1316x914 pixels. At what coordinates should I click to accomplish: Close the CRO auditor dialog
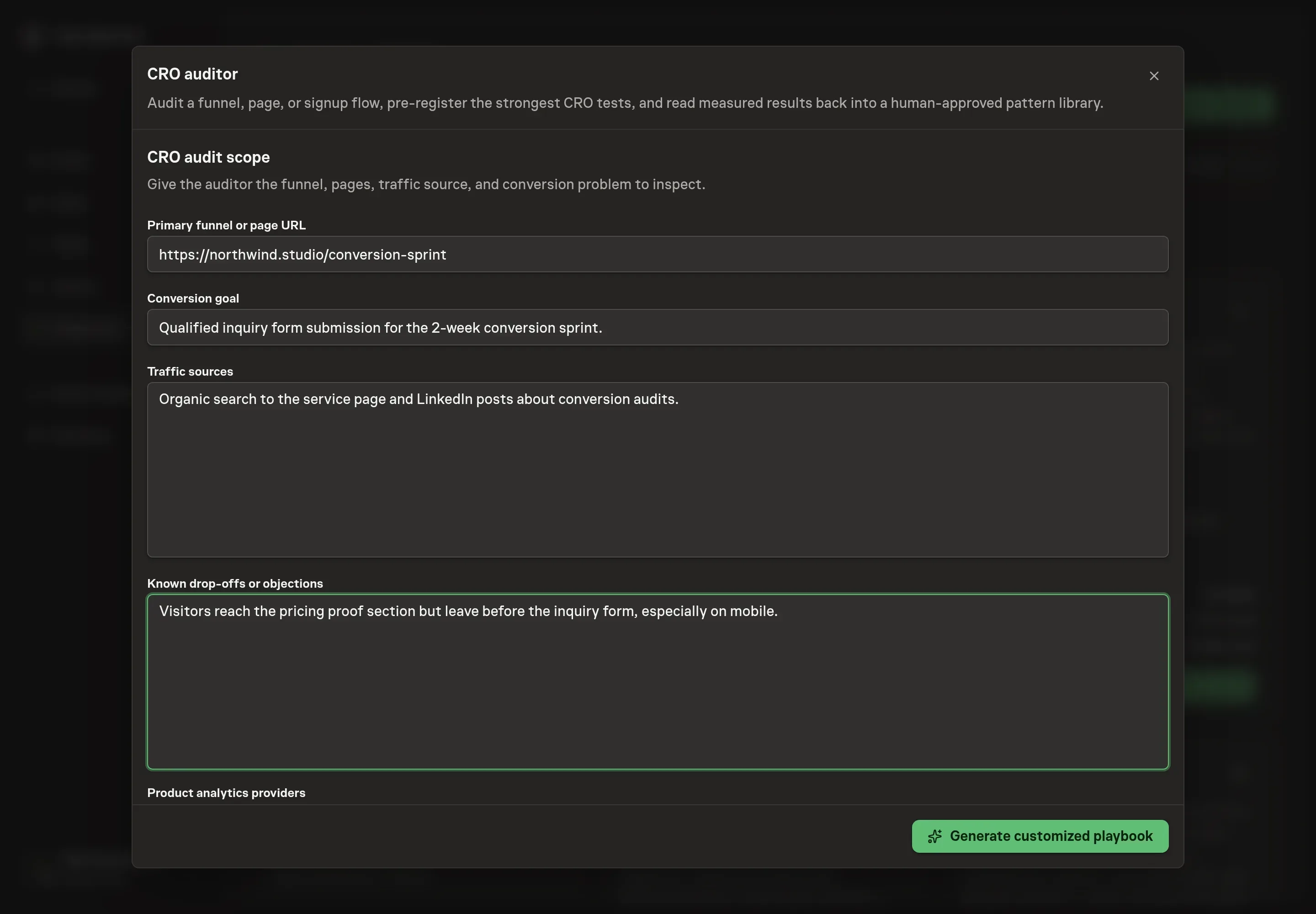pos(1153,75)
